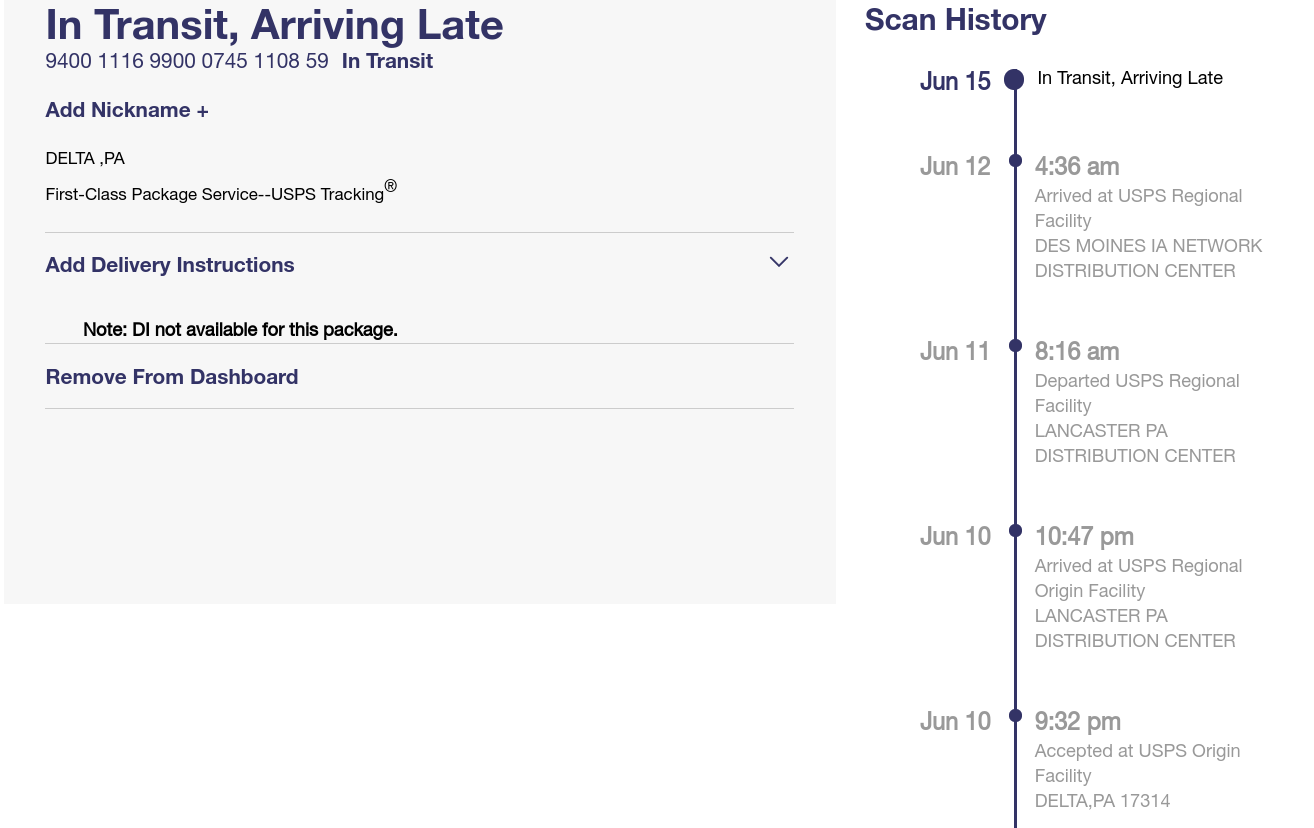The image size is (1314, 828).
Task: Click the timeline dot beside 10:47 pm
Action: point(1015,531)
